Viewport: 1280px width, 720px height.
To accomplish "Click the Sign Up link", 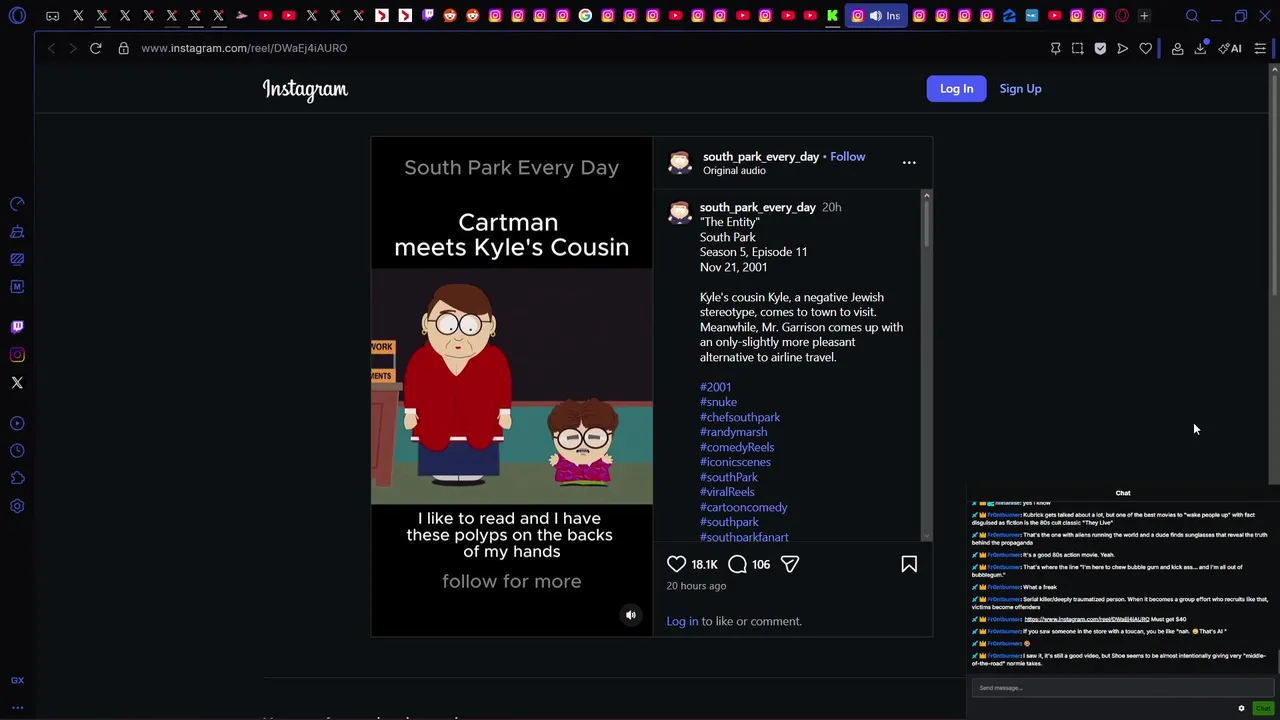I will point(1020,88).
